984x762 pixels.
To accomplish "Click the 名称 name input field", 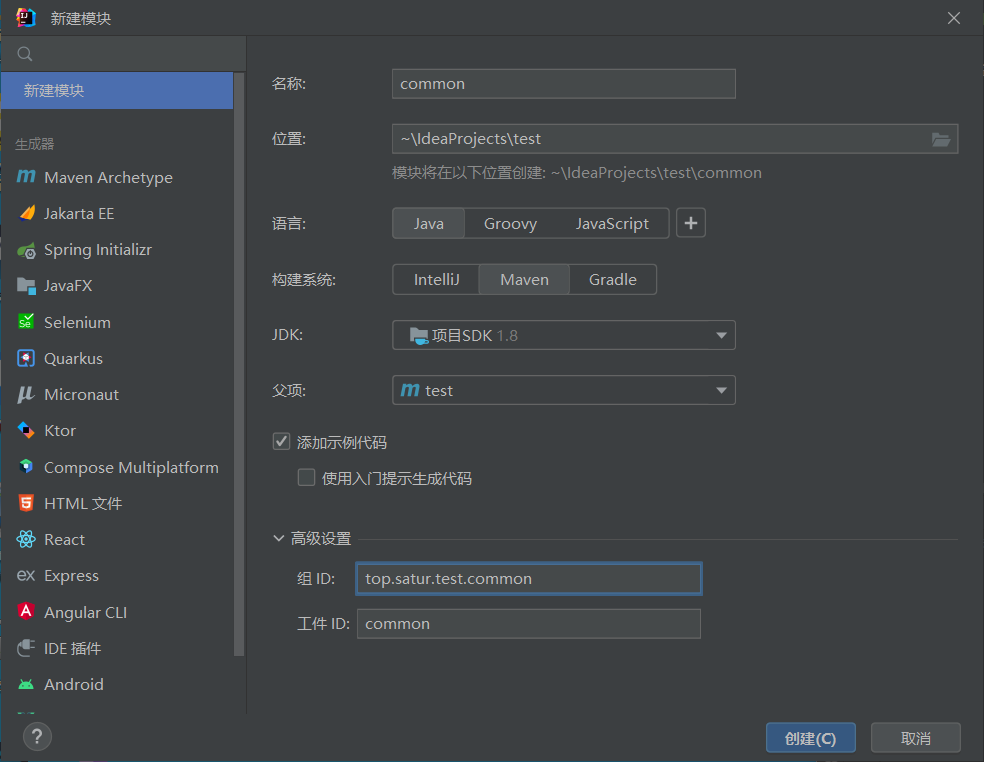I will [x=564, y=84].
